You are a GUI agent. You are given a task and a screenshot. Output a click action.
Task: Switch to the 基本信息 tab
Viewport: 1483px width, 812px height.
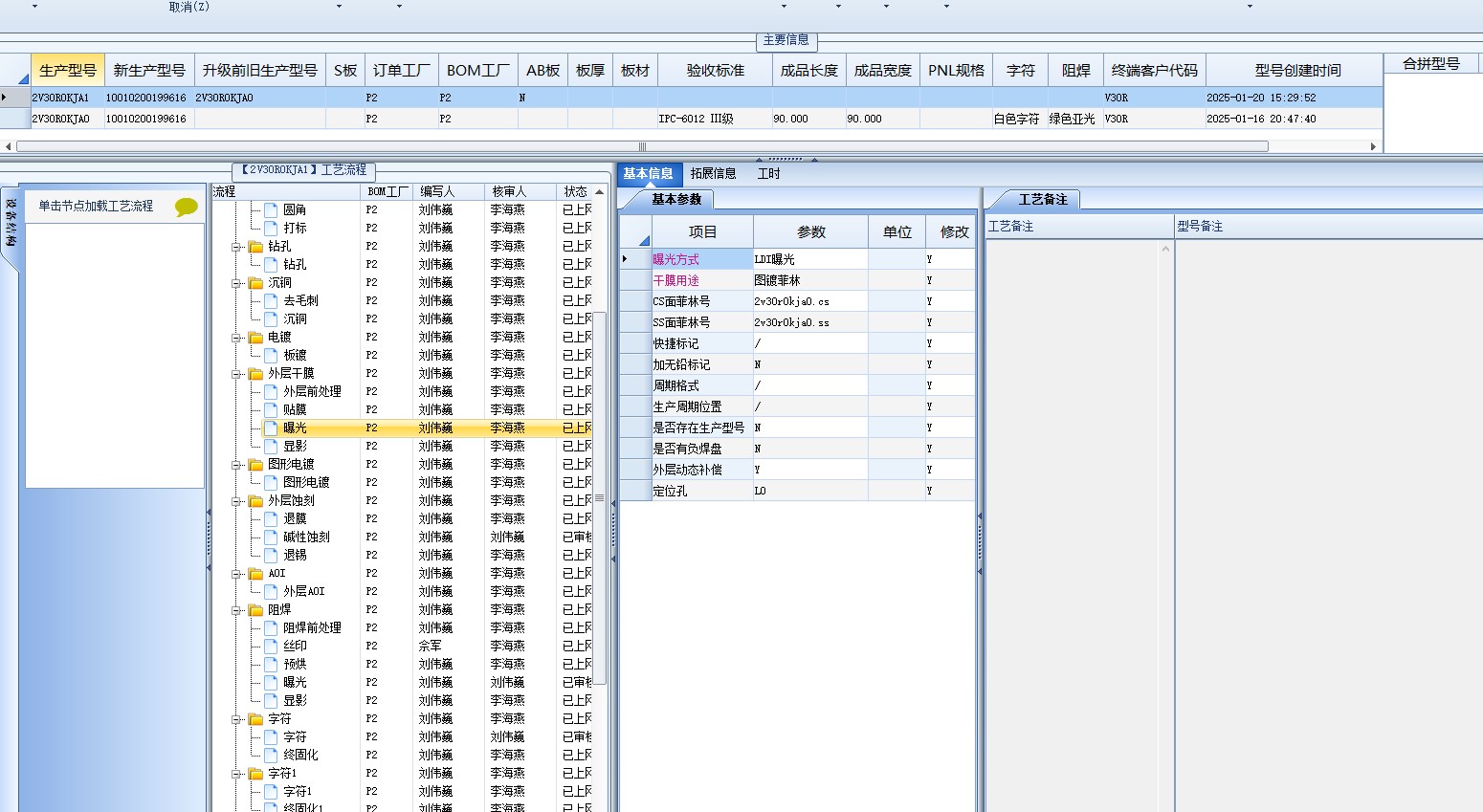click(649, 173)
